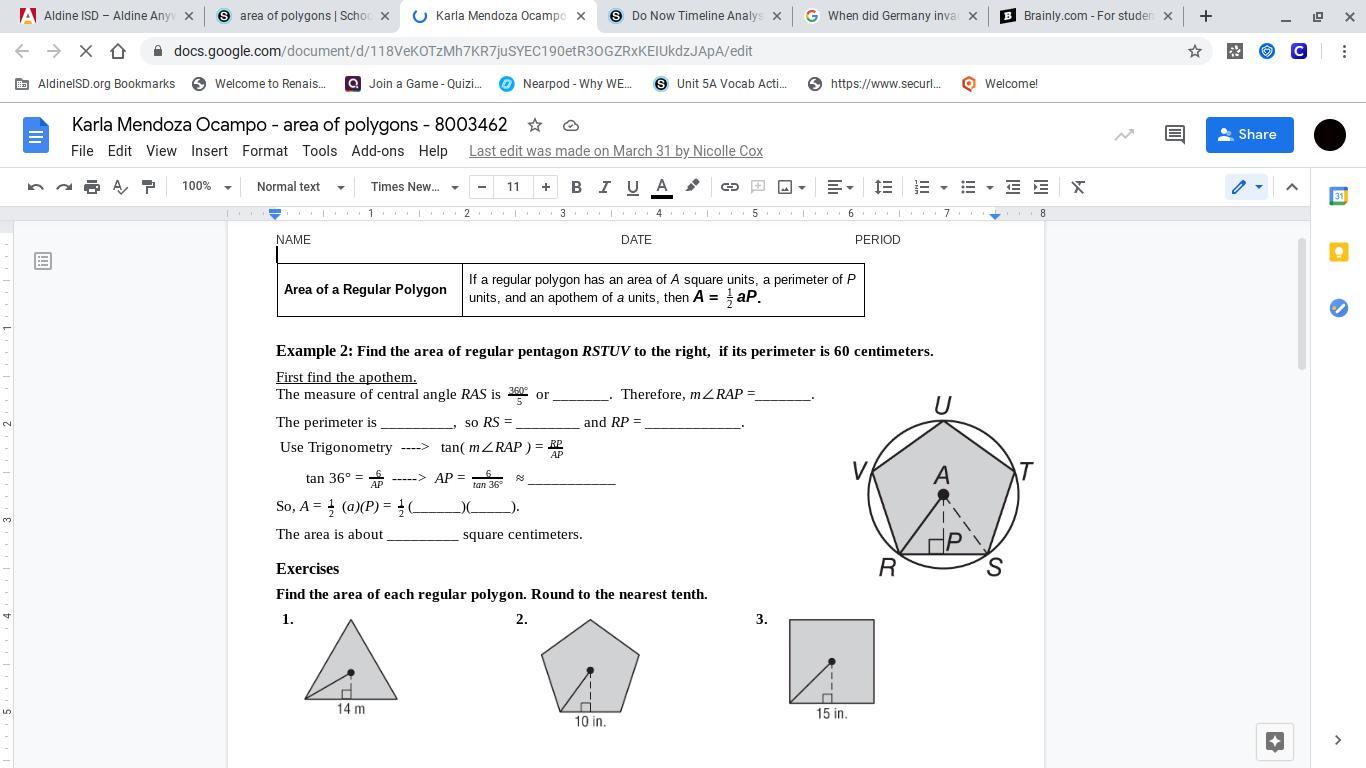Go to Docs home icon
This screenshot has height=768, width=1366.
click(x=36, y=135)
